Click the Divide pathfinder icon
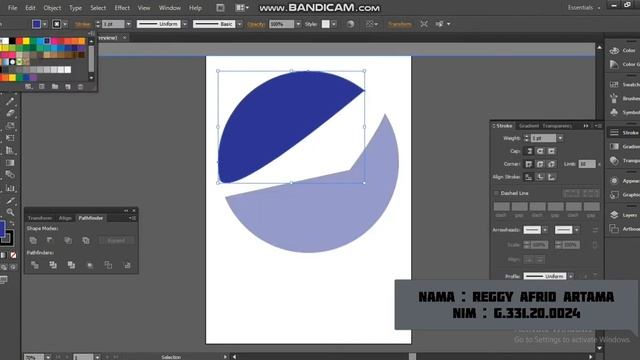Image resolution: width=640 pixels, height=360 pixels. coord(35,265)
